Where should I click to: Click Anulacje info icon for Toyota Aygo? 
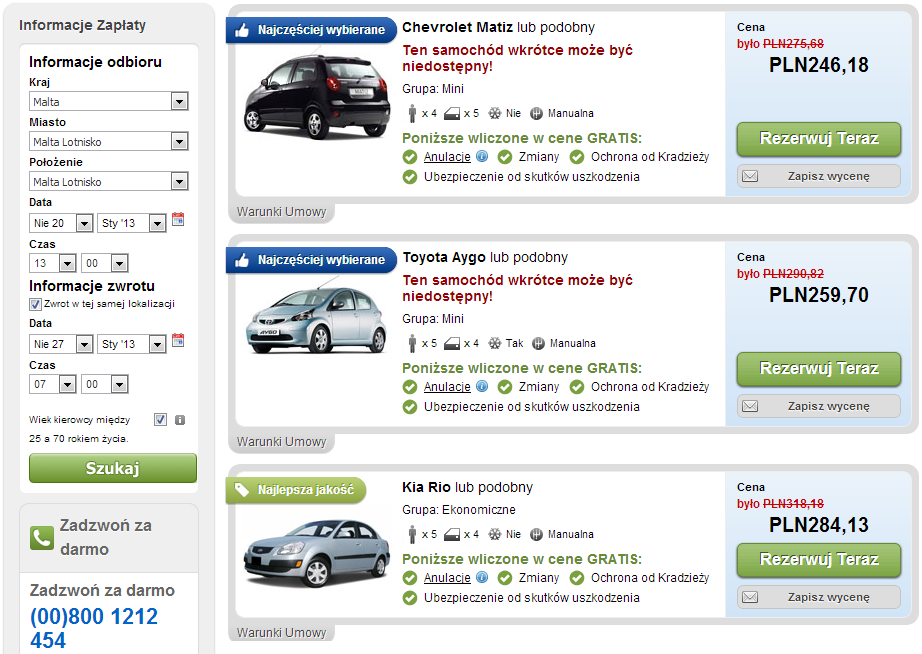pyautogui.click(x=481, y=387)
